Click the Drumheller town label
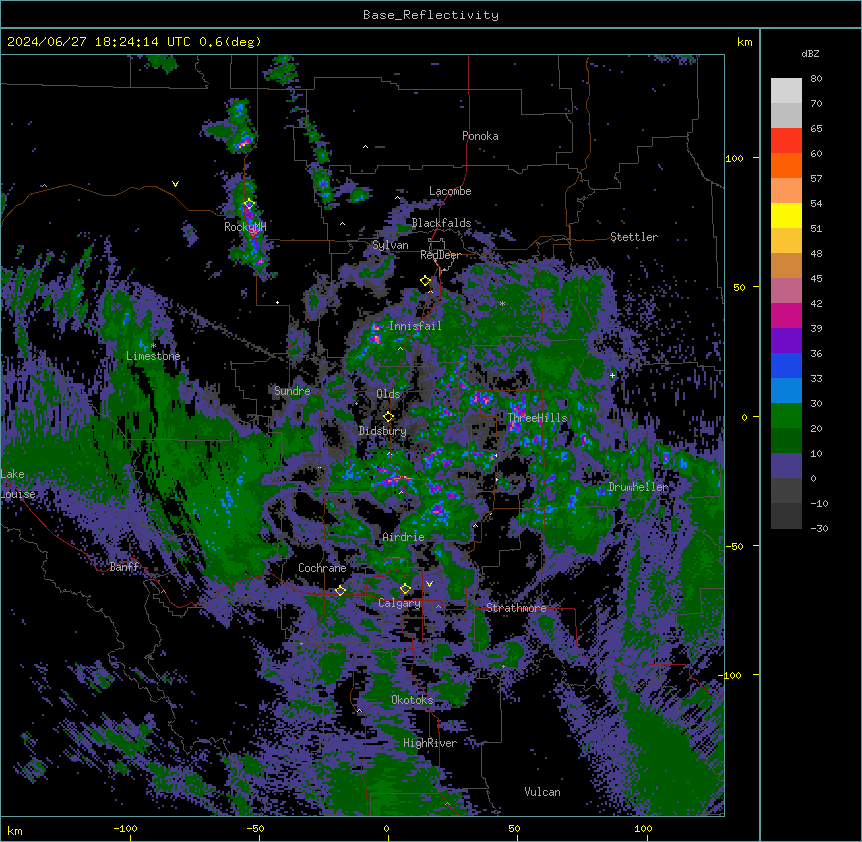 coord(638,487)
